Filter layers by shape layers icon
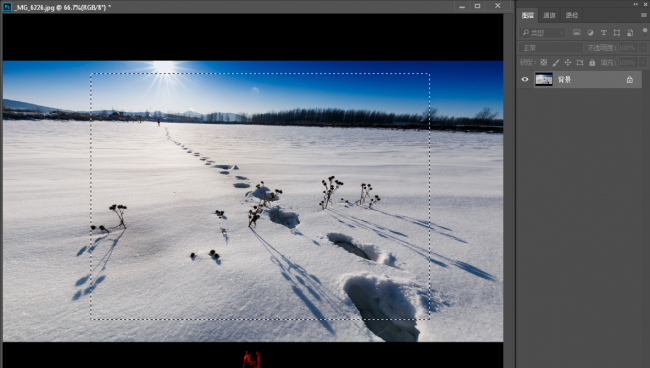This screenshot has width=650, height=368. 617,32
